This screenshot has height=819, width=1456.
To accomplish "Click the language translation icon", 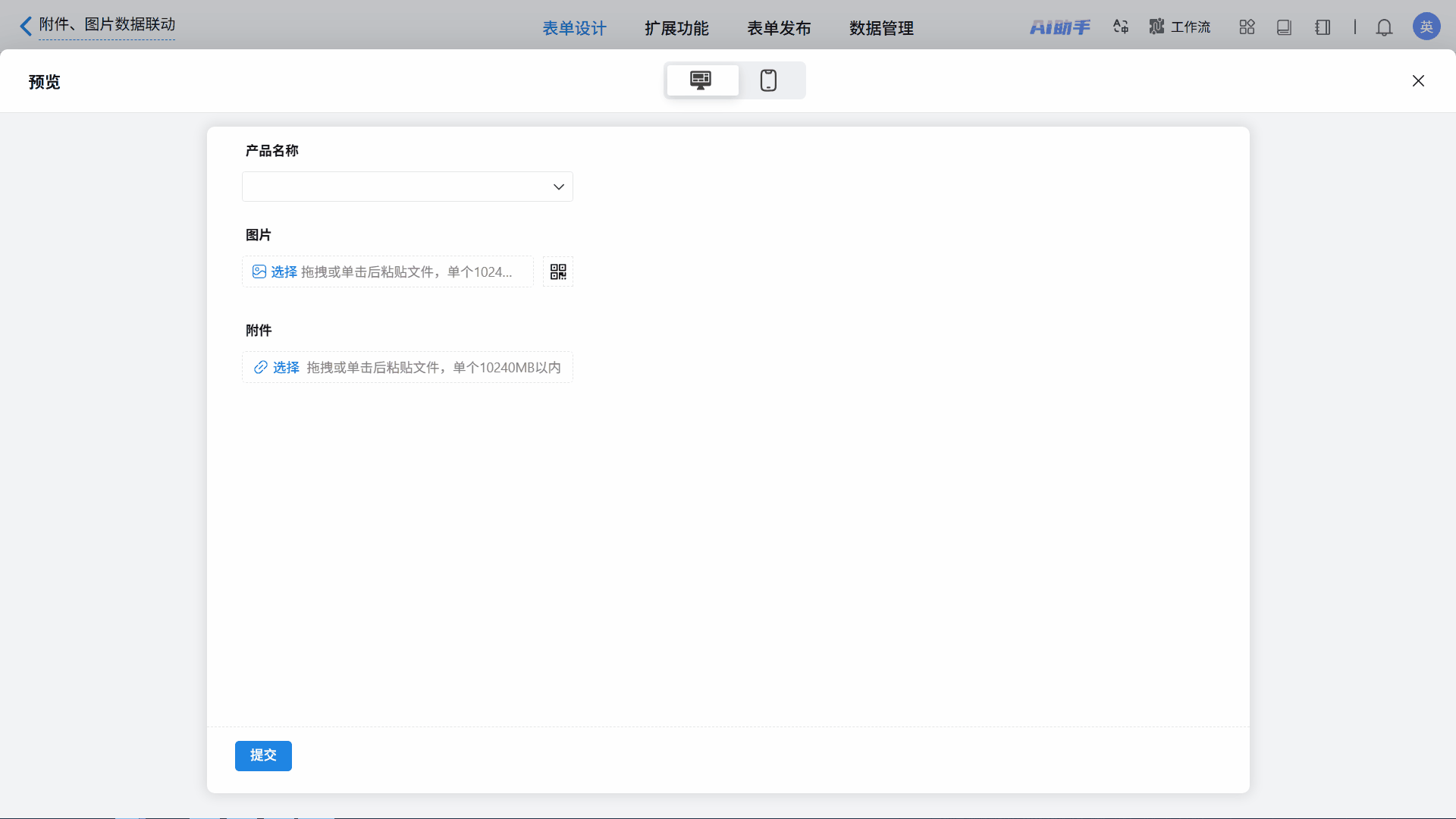I will (1120, 27).
